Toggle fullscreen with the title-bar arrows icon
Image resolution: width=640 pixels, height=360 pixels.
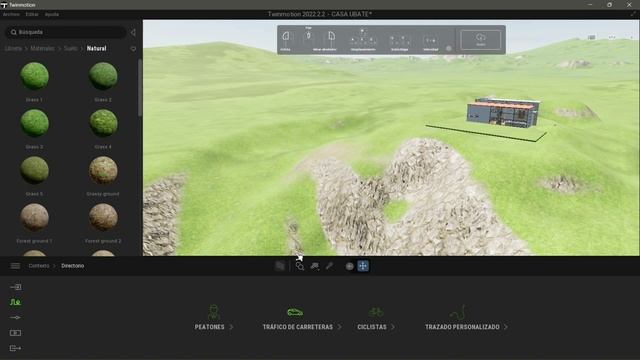point(633,14)
